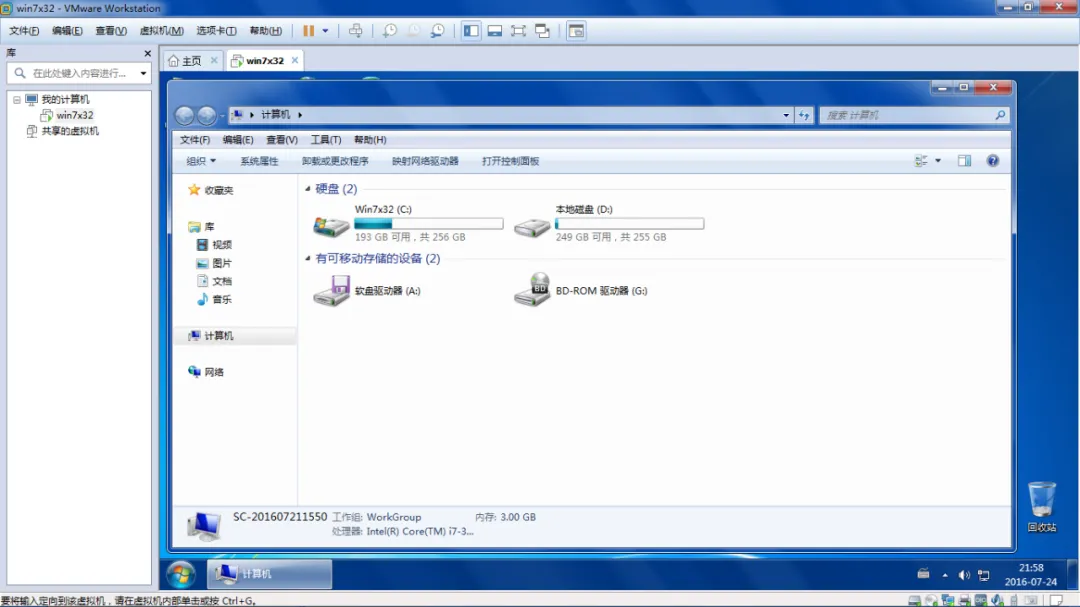Click the Explorer forward navigation button
This screenshot has width=1080, height=607.
(207, 115)
